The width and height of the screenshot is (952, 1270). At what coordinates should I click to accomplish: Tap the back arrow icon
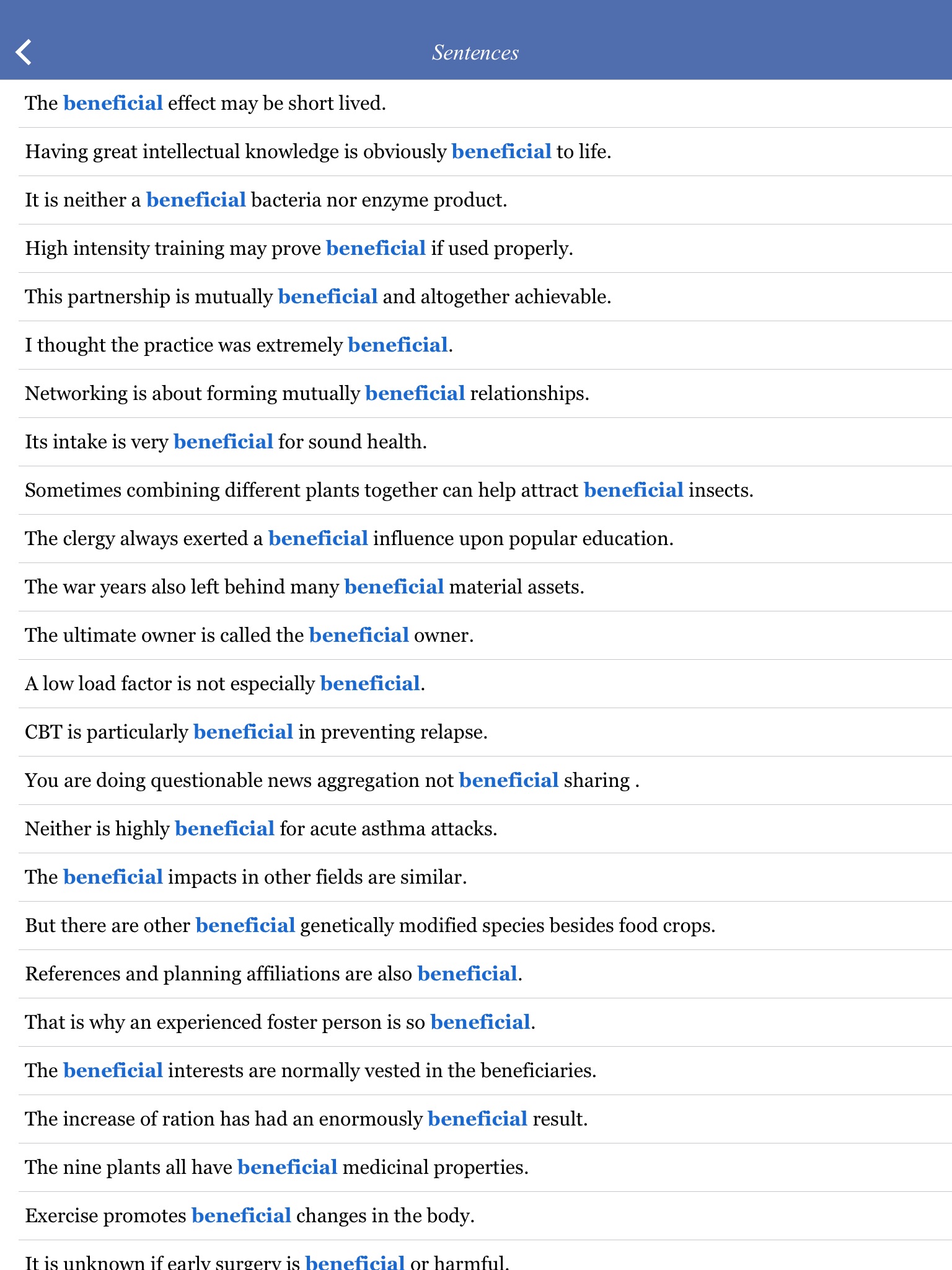[24, 53]
